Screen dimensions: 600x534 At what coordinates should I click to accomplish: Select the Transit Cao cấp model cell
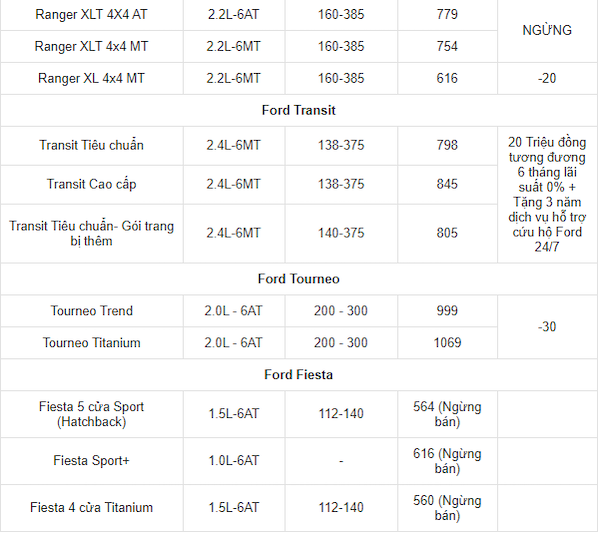(91, 184)
